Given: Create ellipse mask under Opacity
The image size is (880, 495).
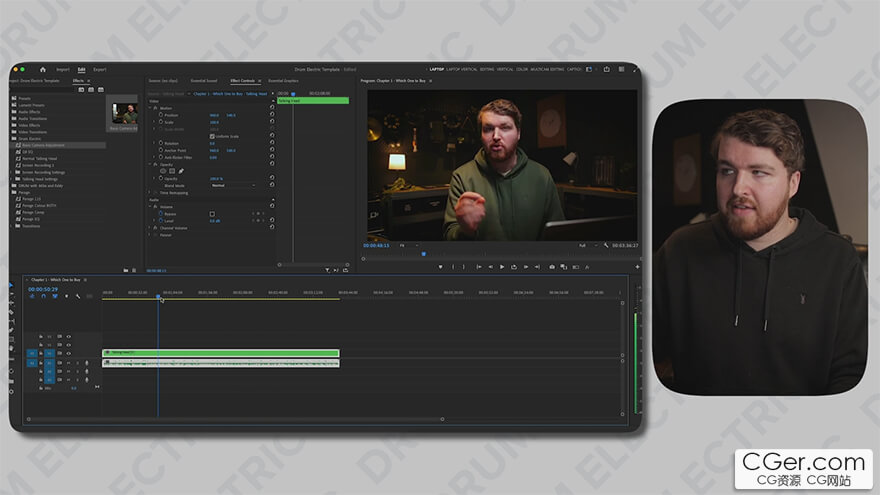Looking at the screenshot, I should pyautogui.click(x=161, y=171).
